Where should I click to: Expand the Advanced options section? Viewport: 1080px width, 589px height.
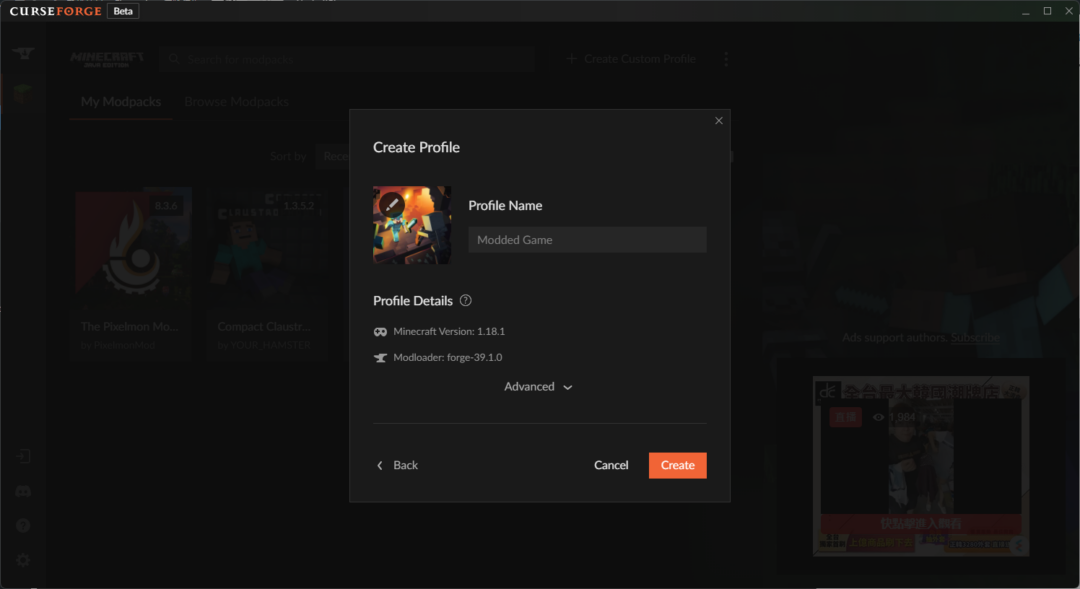tap(538, 386)
